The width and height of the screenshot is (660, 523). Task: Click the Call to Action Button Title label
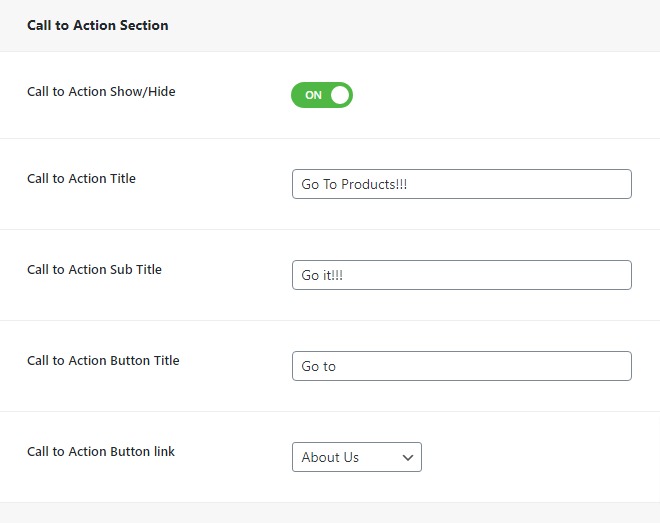pyautogui.click(x=103, y=361)
